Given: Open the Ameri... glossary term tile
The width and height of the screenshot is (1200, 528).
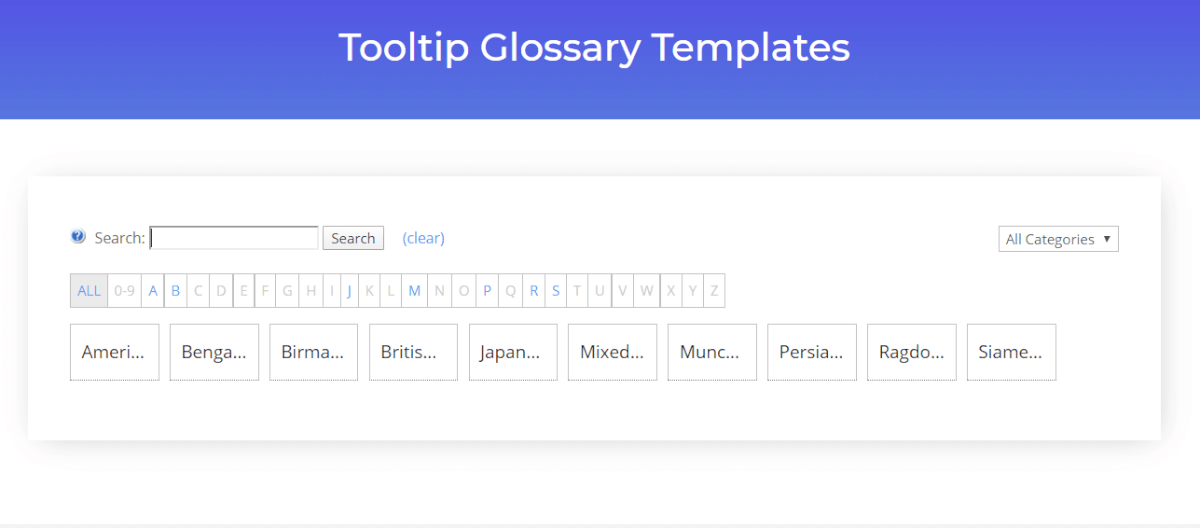Looking at the screenshot, I should tap(114, 352).
